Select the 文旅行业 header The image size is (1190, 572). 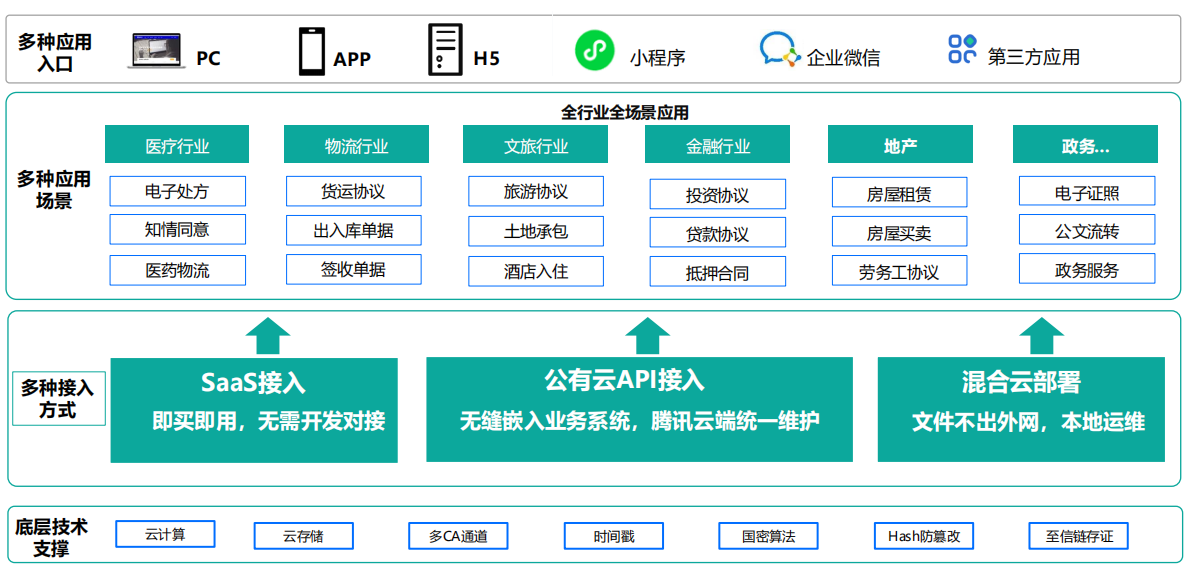(536, 144)
